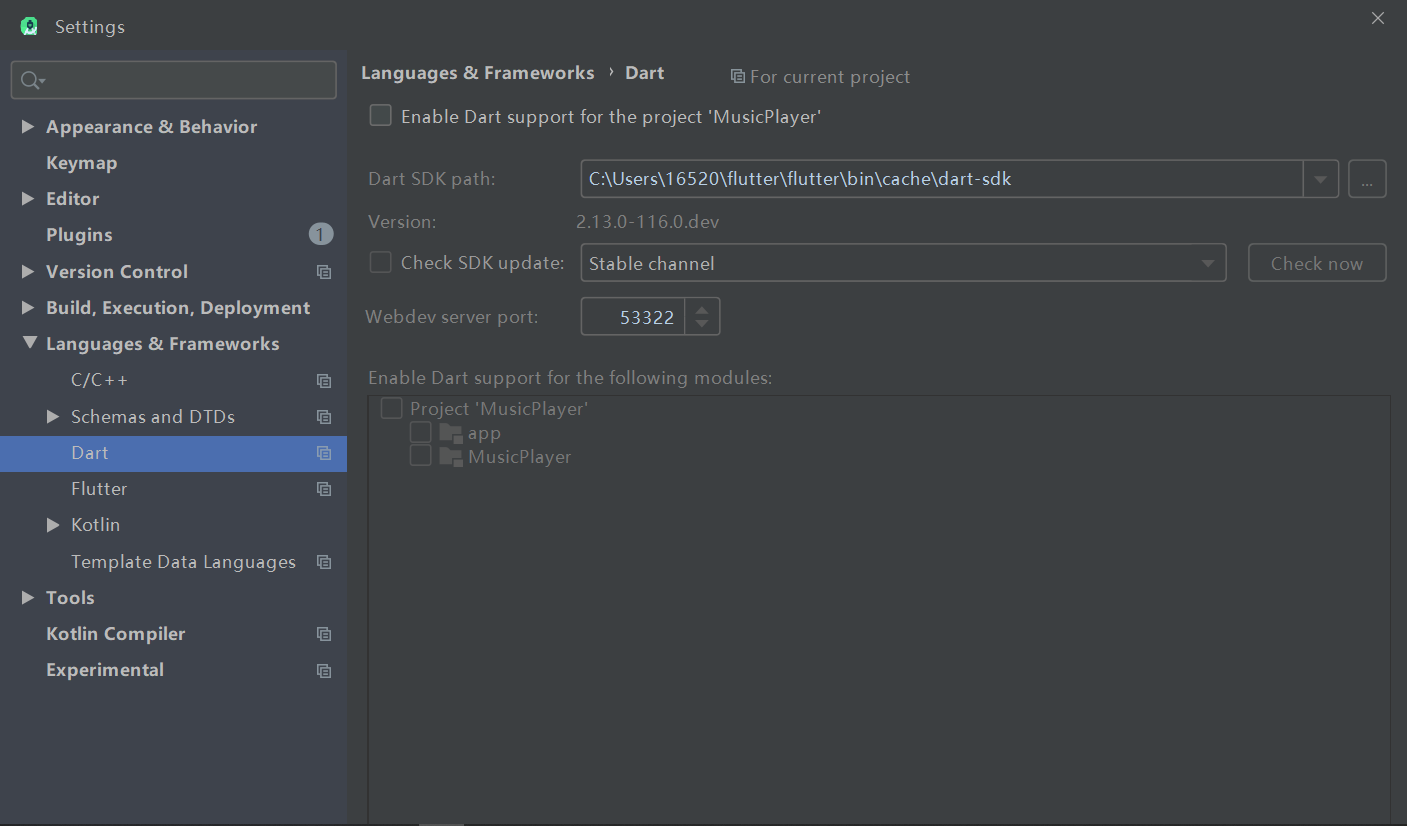
Task: Open the Stable channel dropdown
Action: coord(903,263)
